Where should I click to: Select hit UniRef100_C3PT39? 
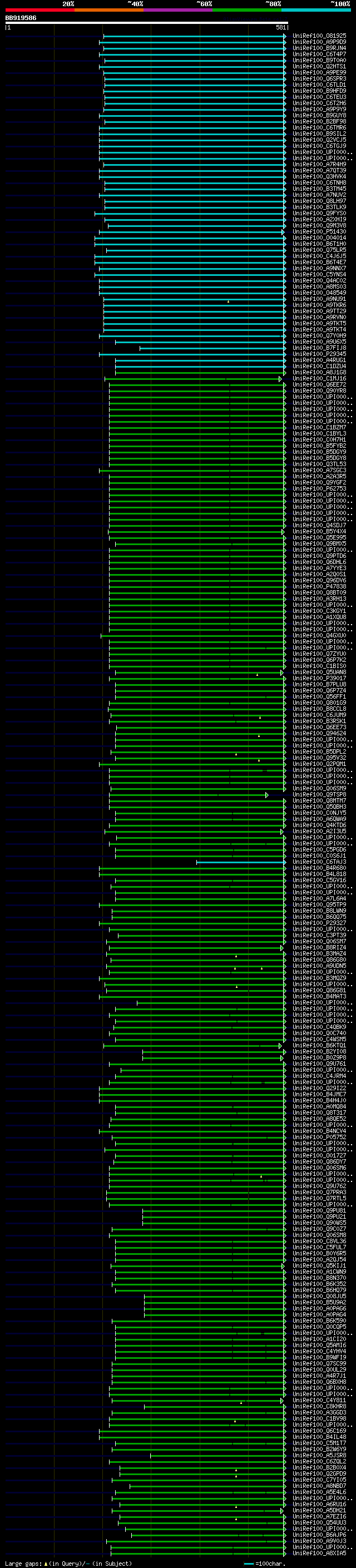pyautogui.click(x=319, y=935)
